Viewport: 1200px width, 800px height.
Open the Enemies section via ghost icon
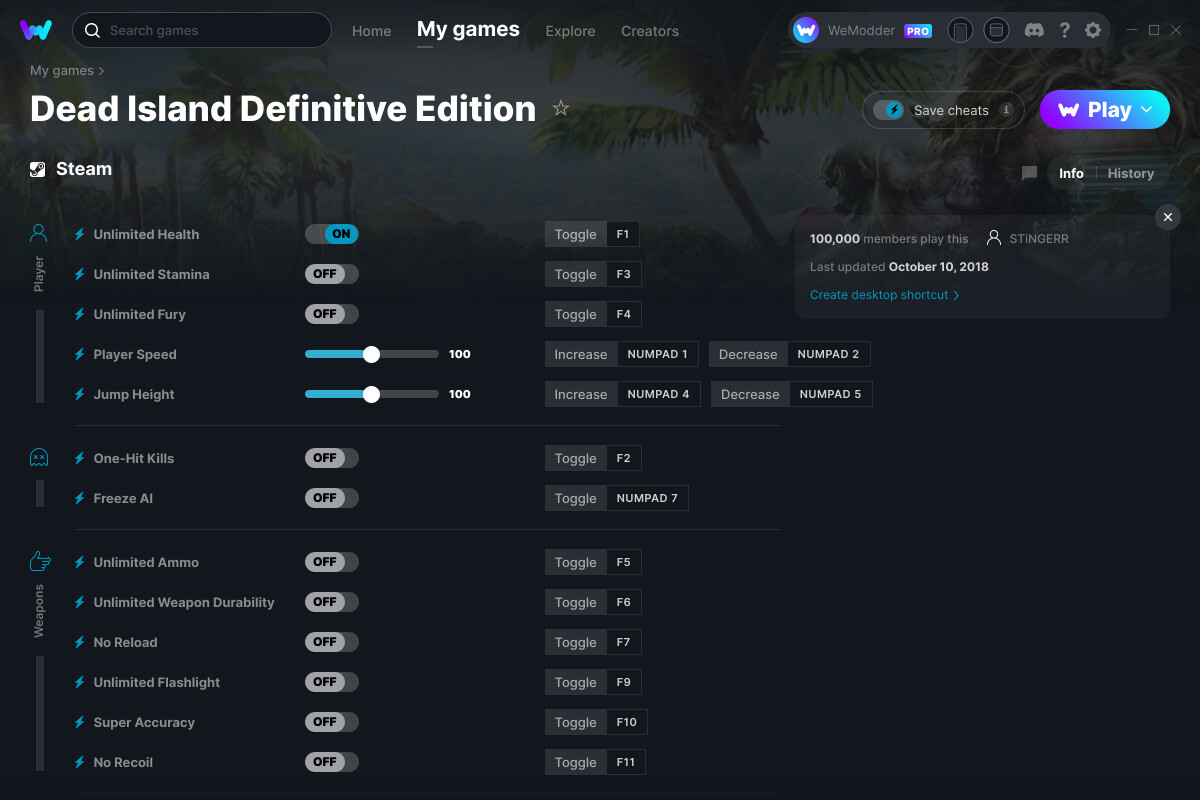point(38,457)
